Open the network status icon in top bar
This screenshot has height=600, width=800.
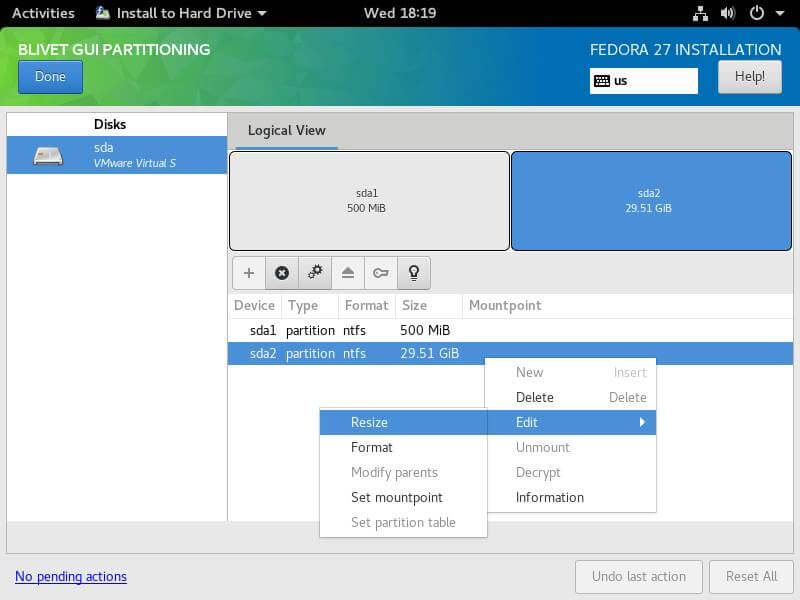700,13
